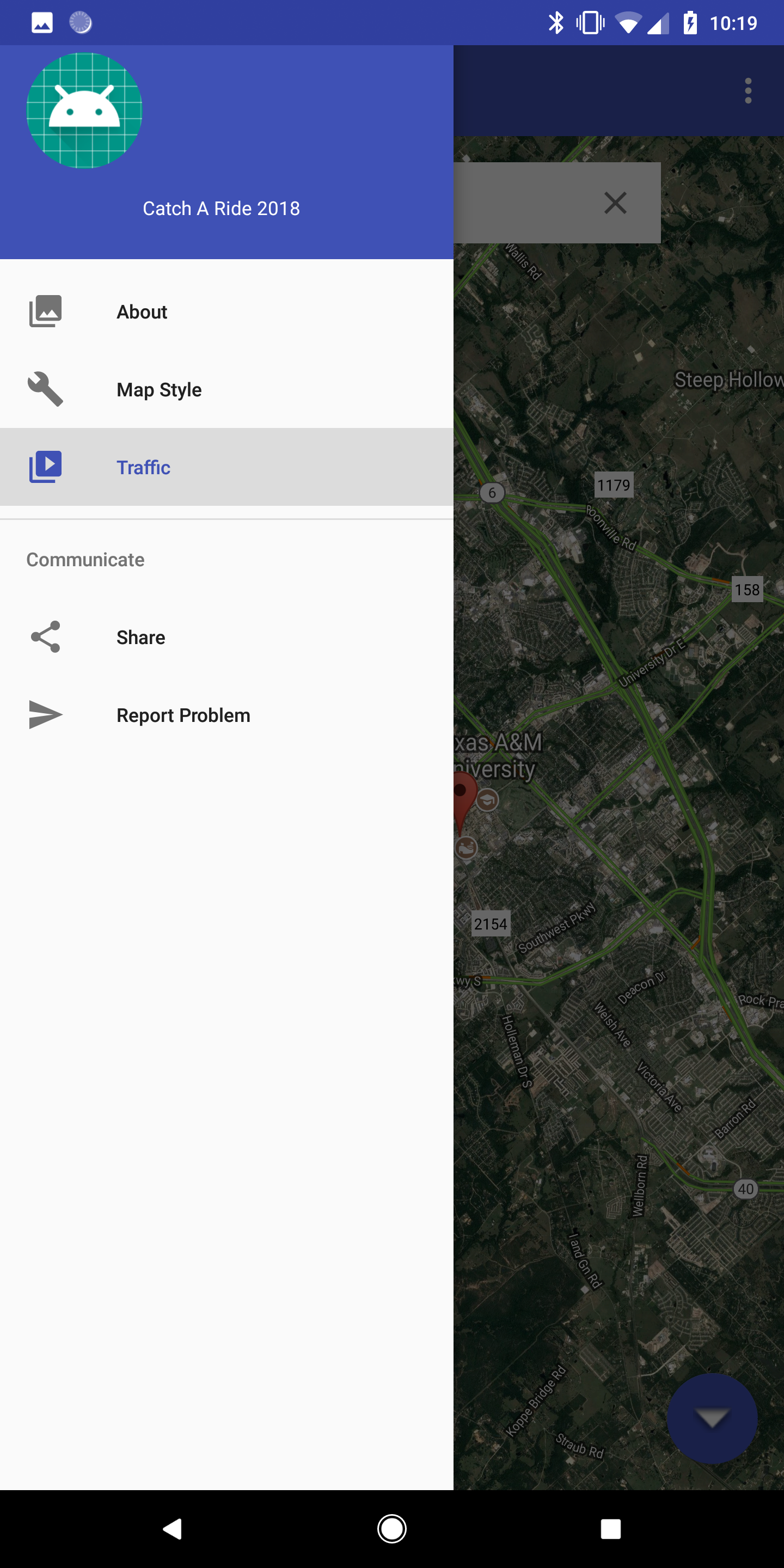Tap the Report Problem send icon
The height and width of the screenshot is (1568, 784).
click(46, 715)
